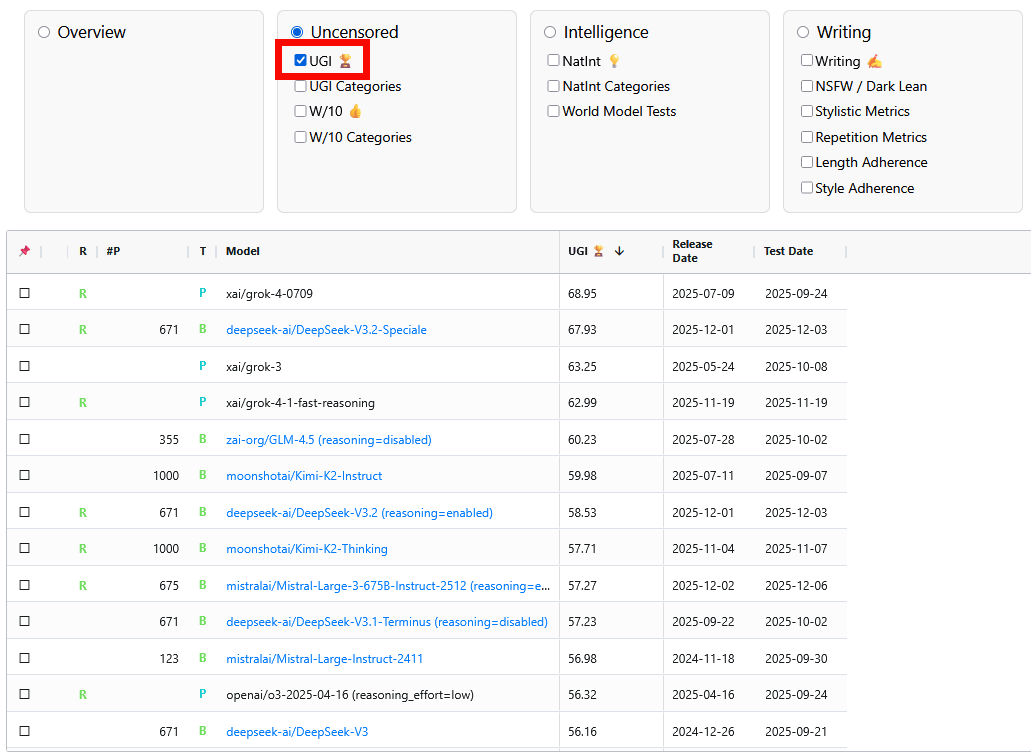
Task: Click the B type icon for Kimi-K2-Instruct
Action: (x=202, y=476)
